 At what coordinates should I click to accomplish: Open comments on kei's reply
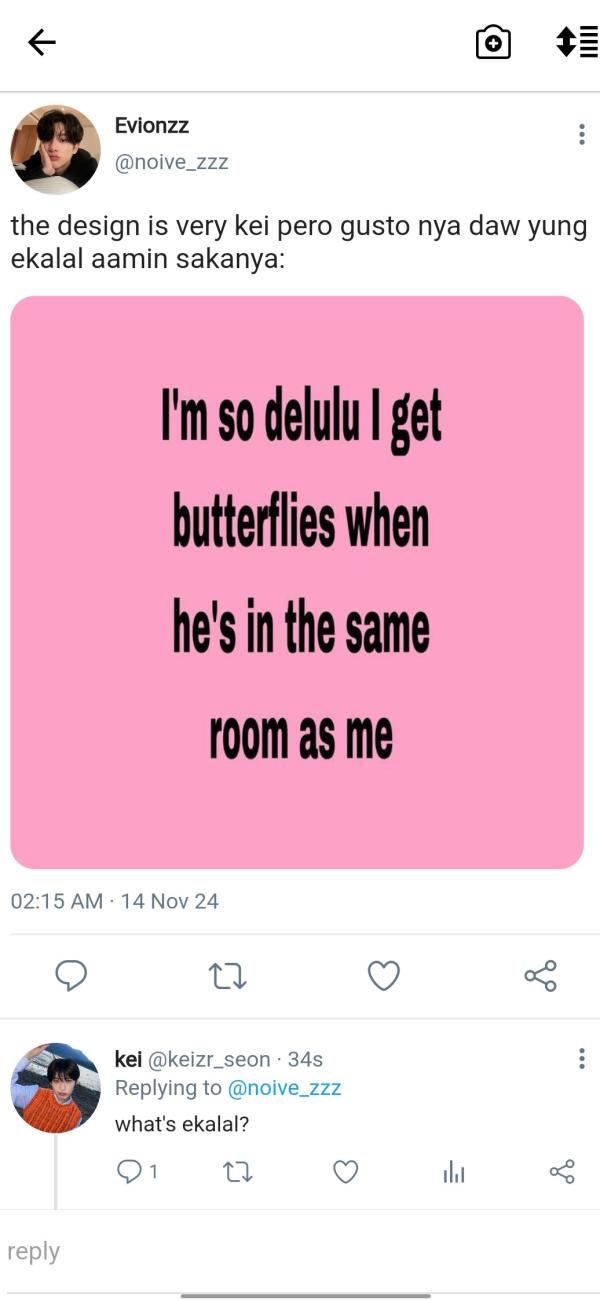pos(131,1172)
